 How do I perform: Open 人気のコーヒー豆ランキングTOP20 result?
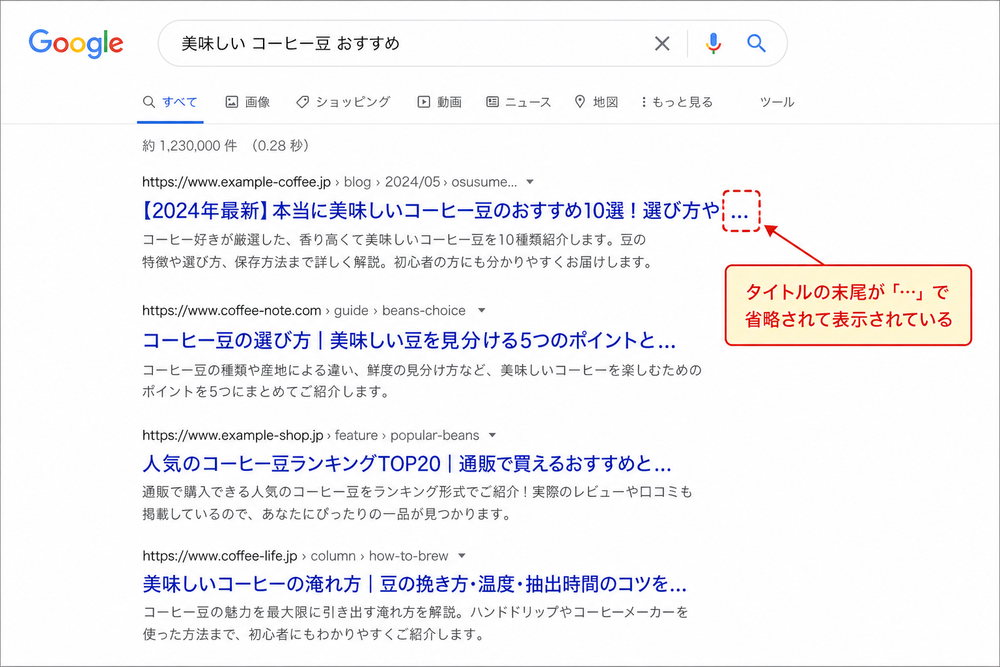coord(407,464)
